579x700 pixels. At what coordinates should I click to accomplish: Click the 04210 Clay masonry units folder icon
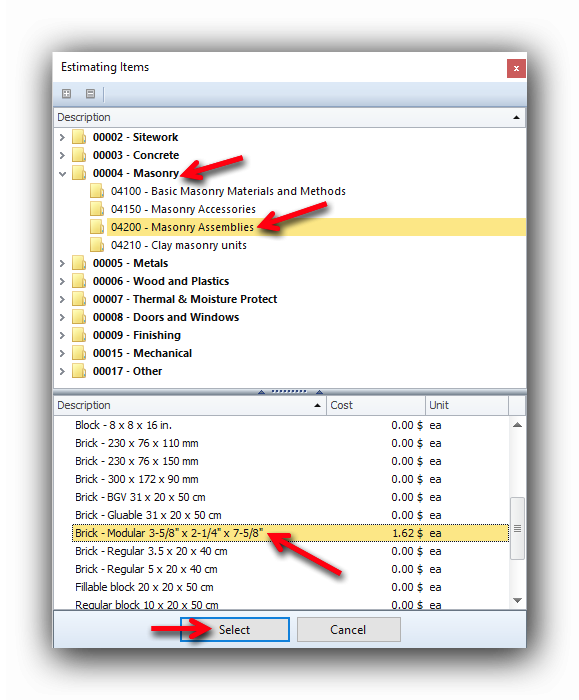tap(97, 245)
